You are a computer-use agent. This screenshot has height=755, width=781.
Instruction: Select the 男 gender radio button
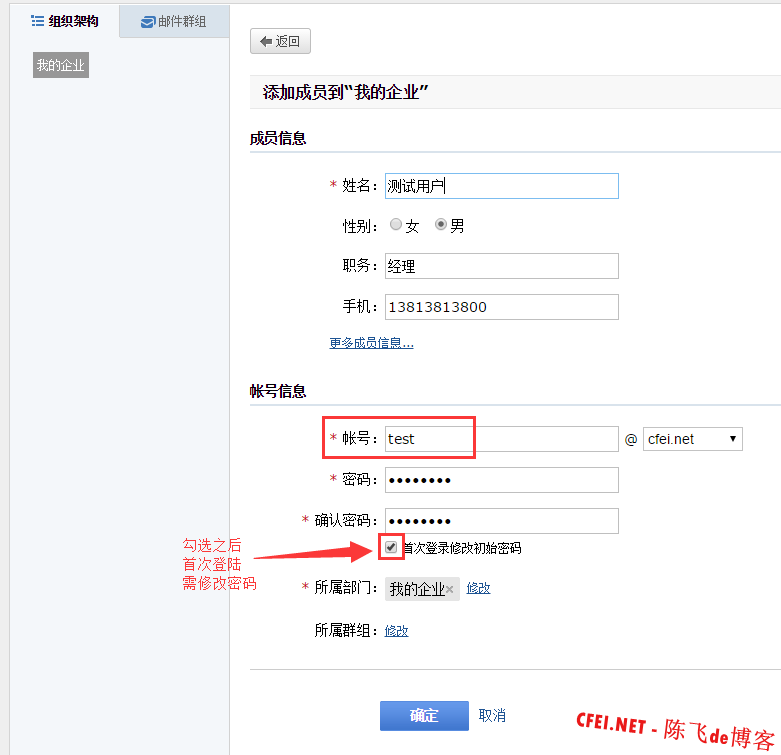tap(441, 225)
